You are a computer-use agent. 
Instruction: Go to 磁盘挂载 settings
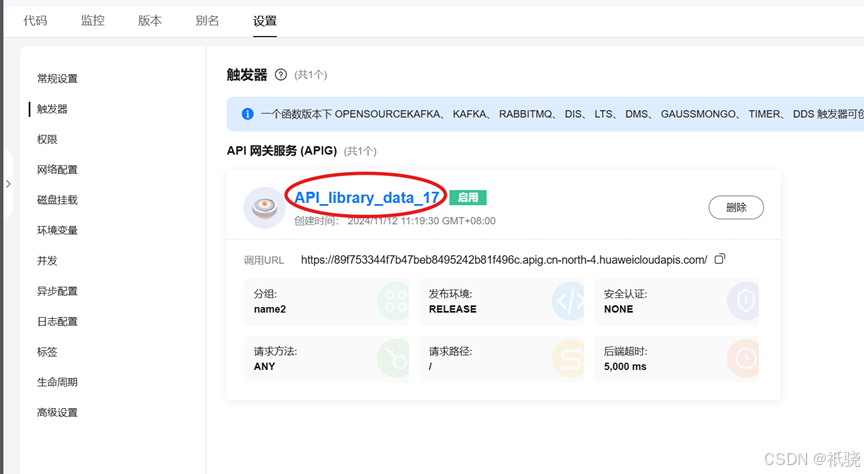57,200
